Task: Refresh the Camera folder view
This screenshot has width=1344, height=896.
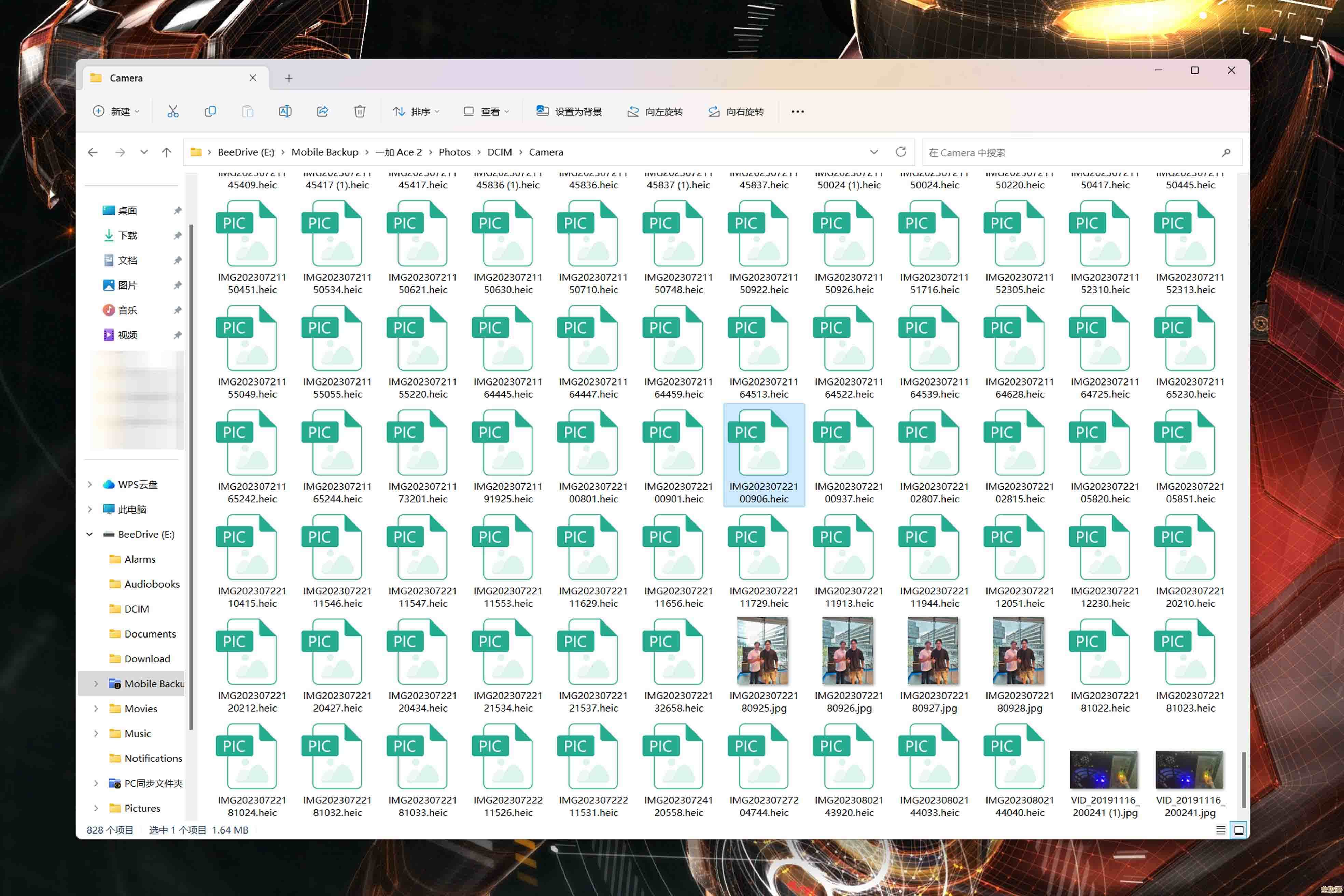Action: click(x=900, y=152)
